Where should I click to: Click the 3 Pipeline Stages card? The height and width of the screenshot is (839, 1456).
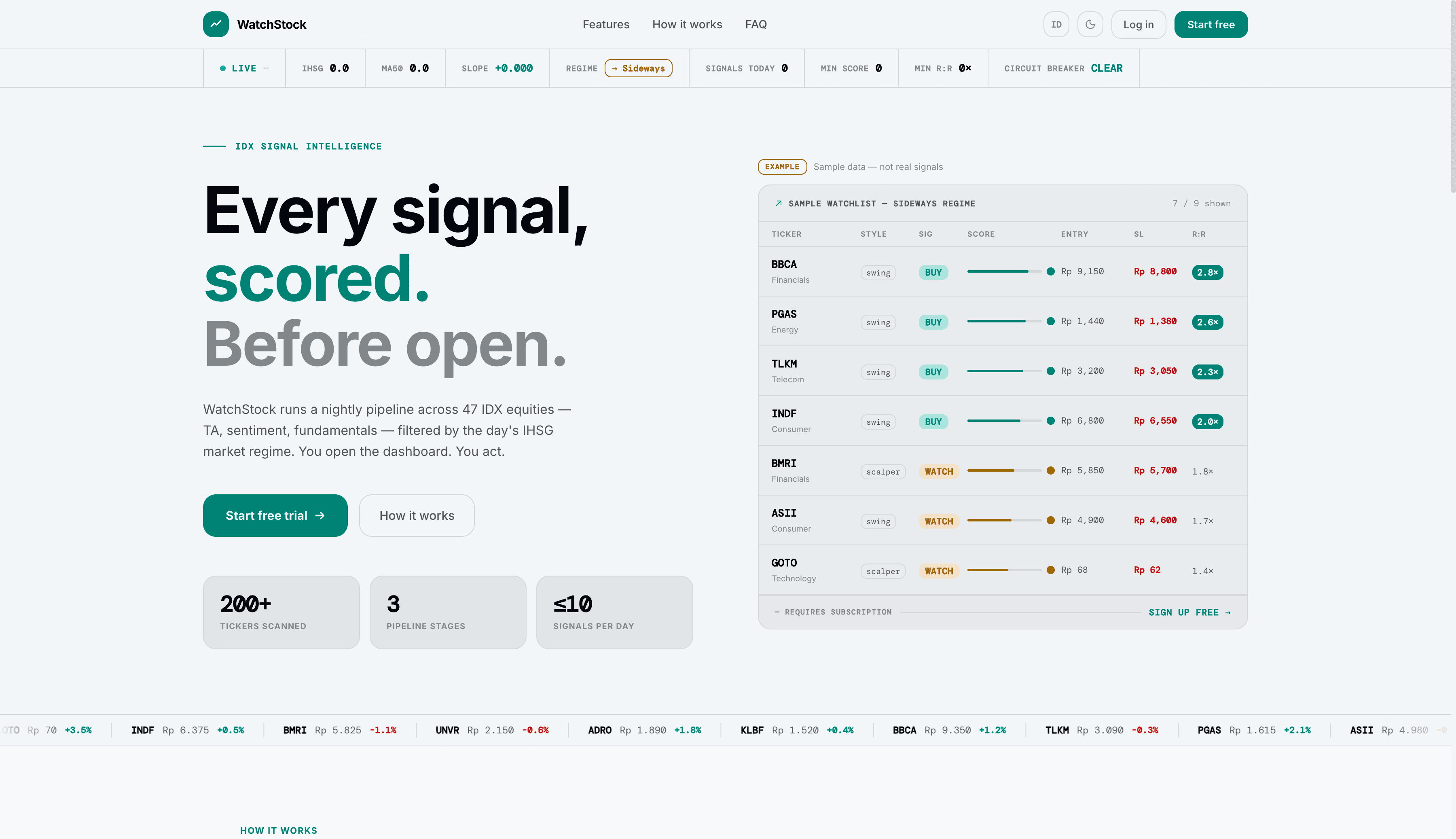(448, 612)
